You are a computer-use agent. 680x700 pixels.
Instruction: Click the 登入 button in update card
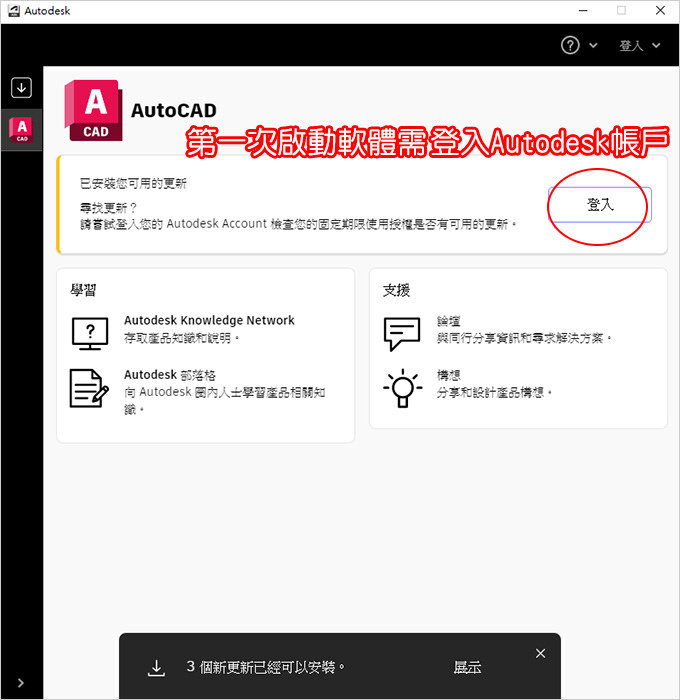[600, 204]
